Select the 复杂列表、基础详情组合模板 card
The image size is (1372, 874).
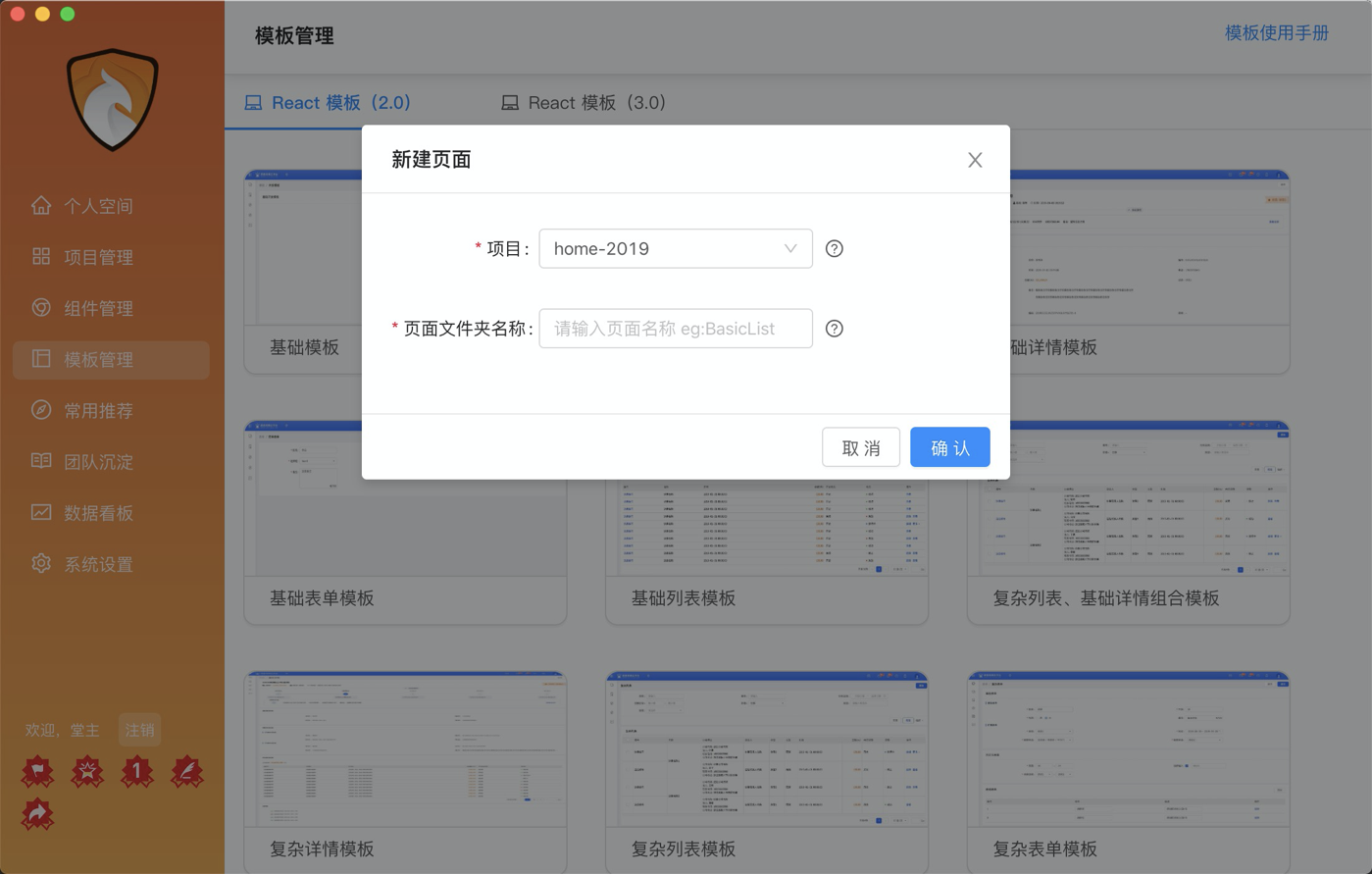(1129, 522)
